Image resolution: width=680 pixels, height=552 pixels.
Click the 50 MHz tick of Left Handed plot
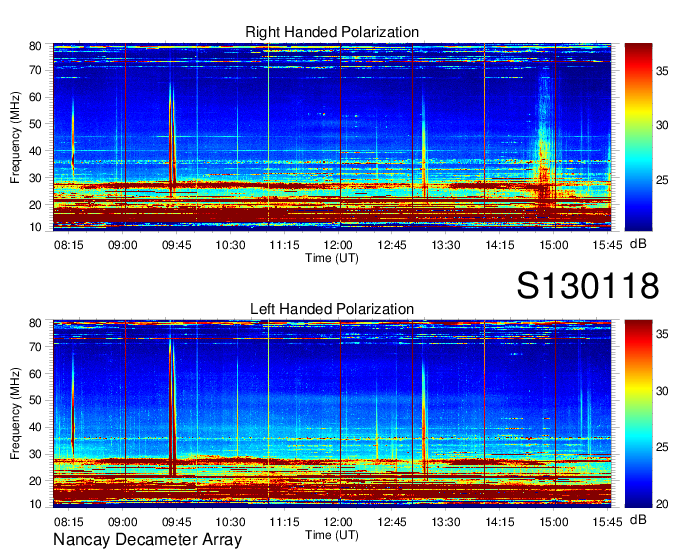click(35, 401)
